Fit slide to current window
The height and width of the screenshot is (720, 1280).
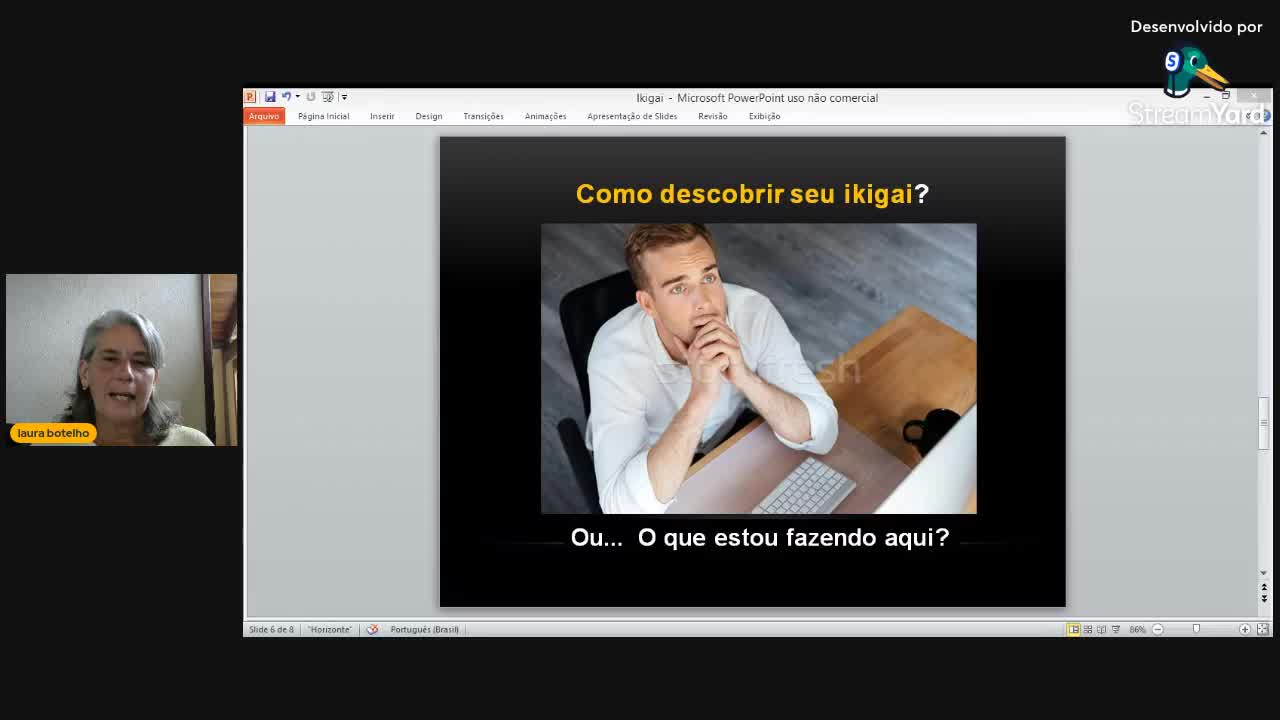(1262, 629)
